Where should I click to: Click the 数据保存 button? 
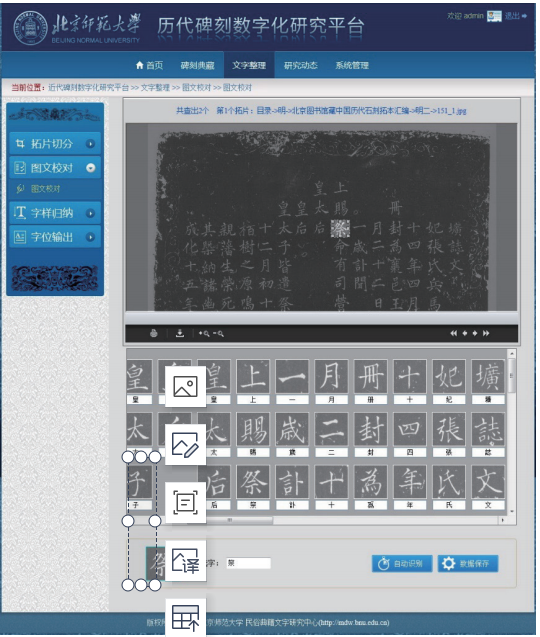pyautogui.click(x=468, y=563)
